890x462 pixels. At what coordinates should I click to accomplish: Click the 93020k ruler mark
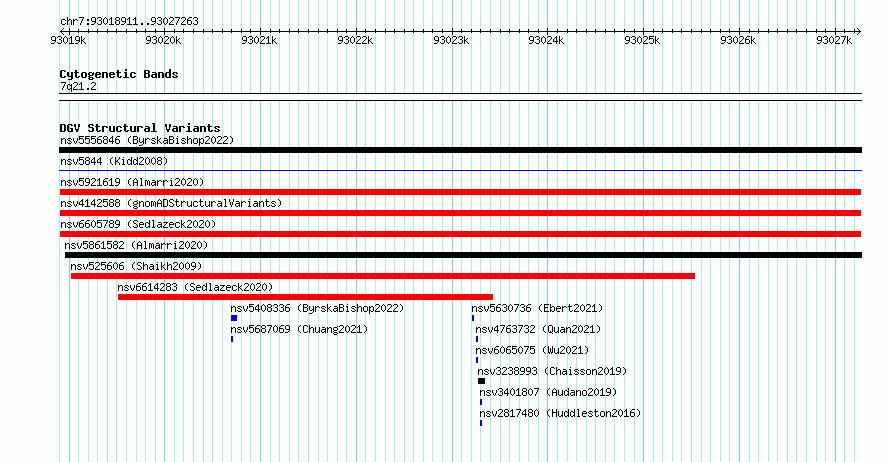tap(163, 40)
